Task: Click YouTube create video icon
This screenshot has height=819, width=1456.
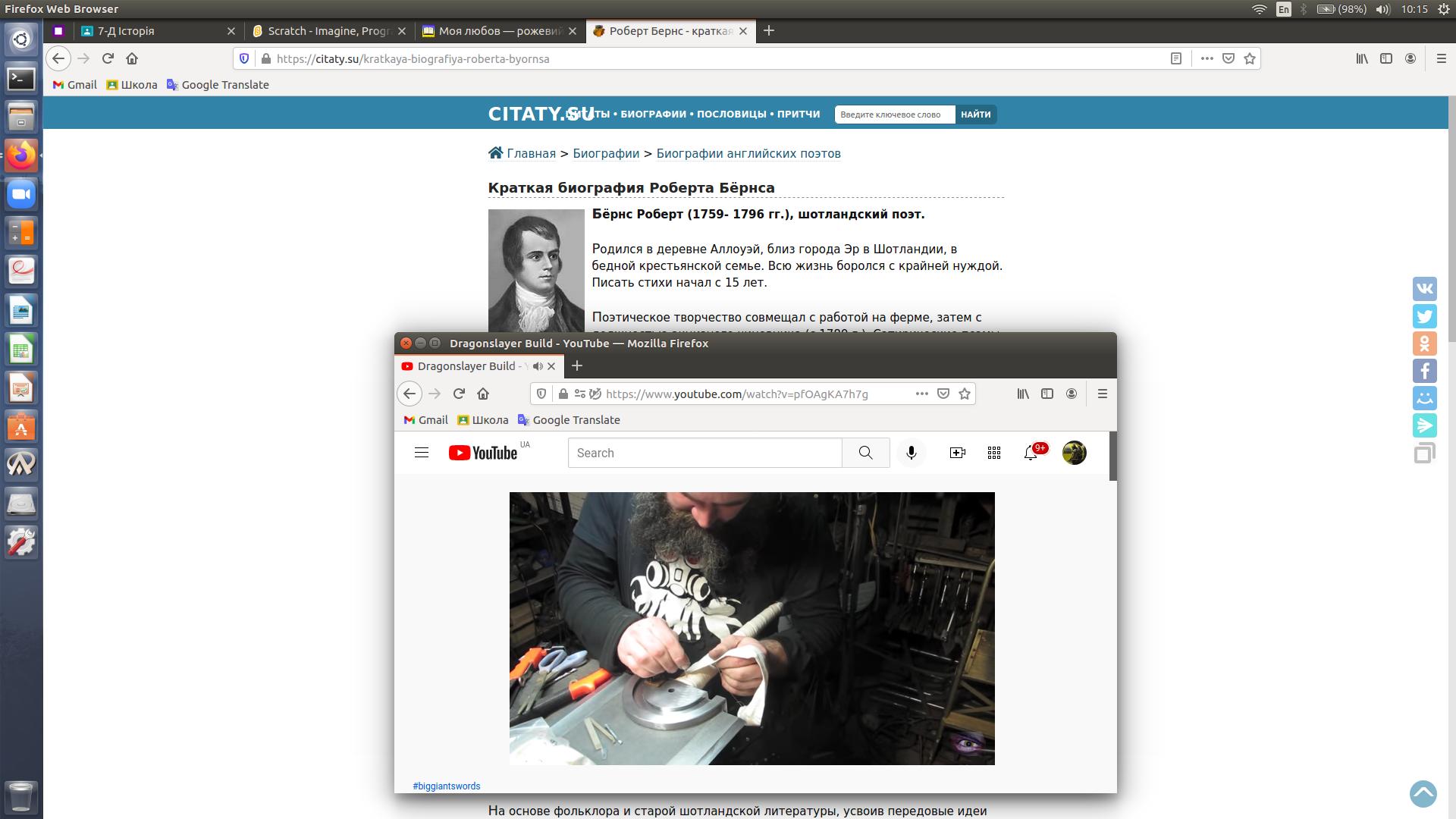Action: pos(957,453)
